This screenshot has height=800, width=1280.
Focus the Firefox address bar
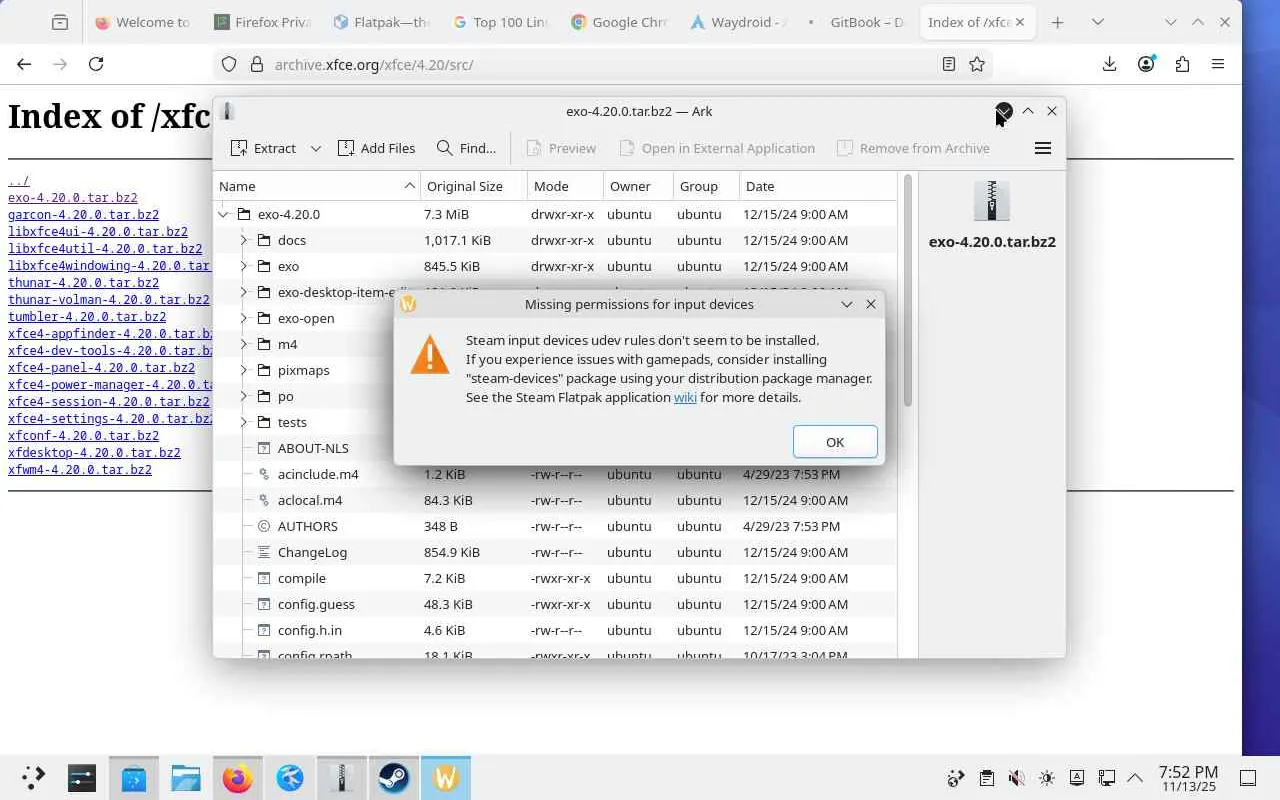pos(600,64)
